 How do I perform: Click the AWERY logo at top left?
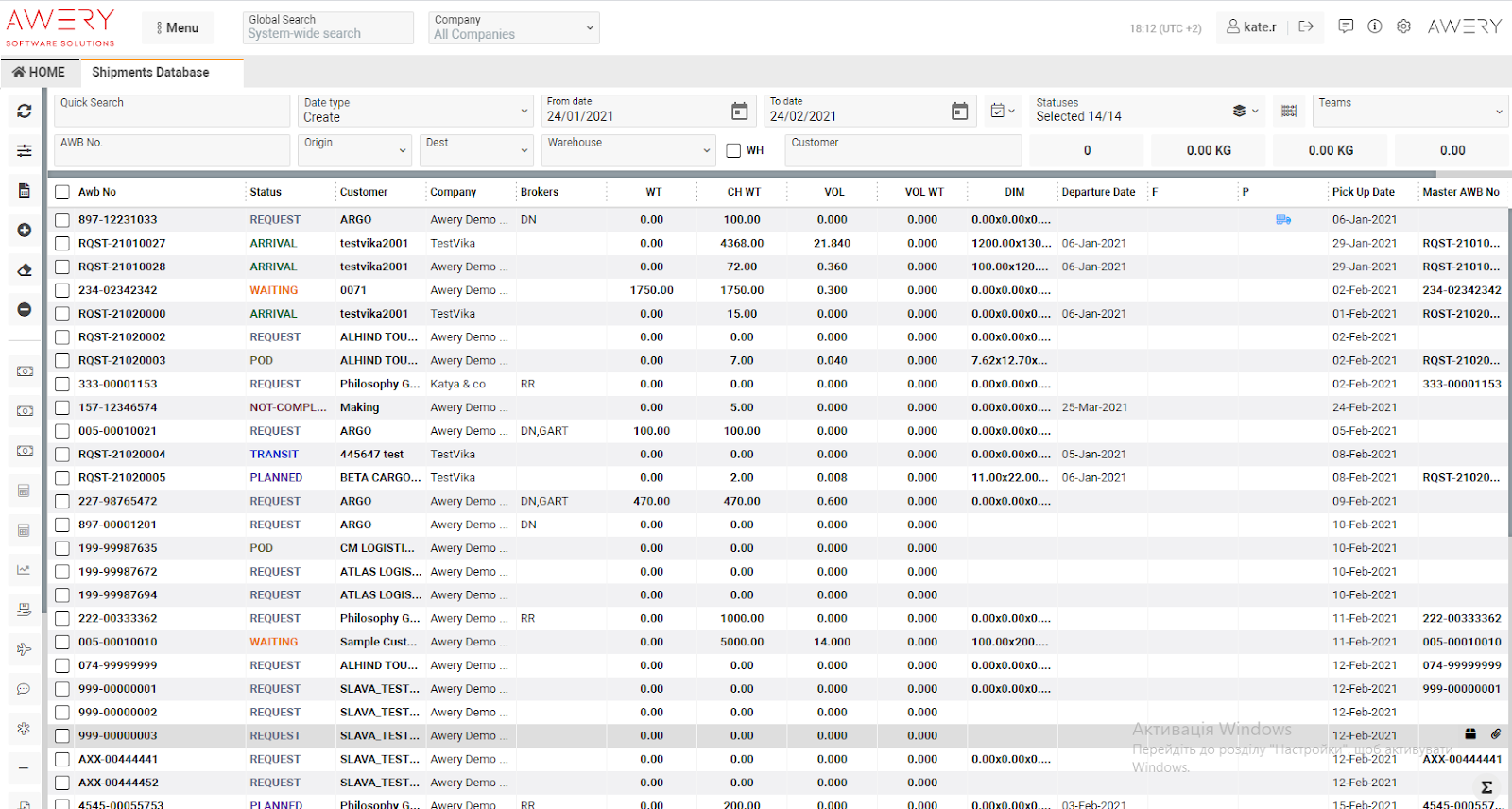coord(60,27)
